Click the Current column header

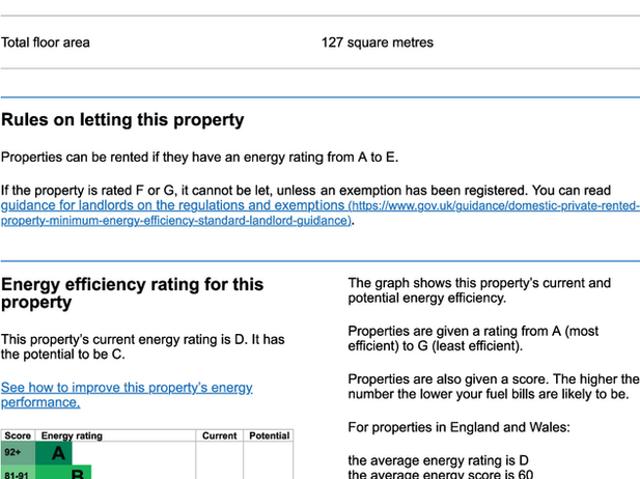[219, 436]
